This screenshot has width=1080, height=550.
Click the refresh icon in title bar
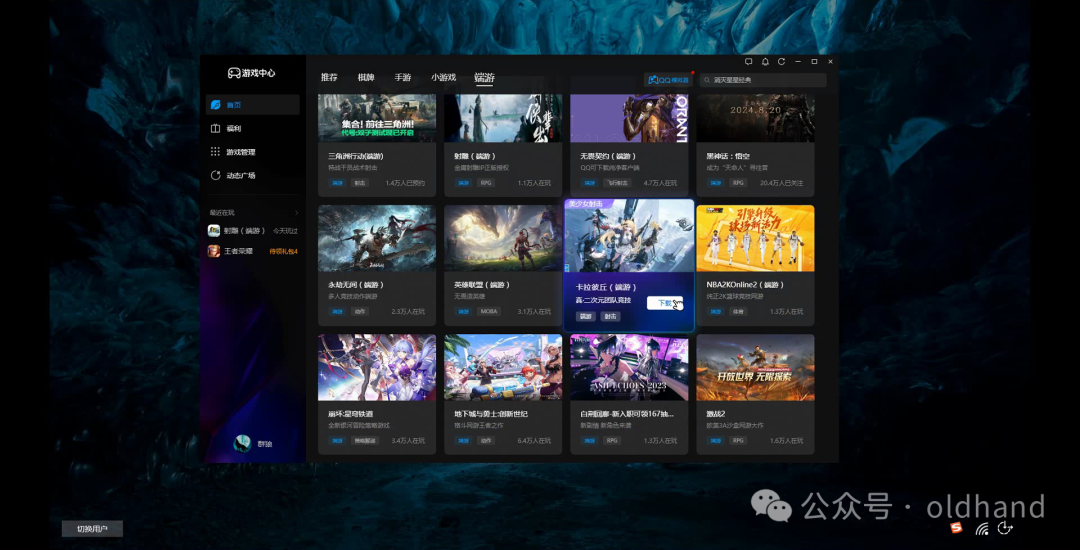(782, 61)
